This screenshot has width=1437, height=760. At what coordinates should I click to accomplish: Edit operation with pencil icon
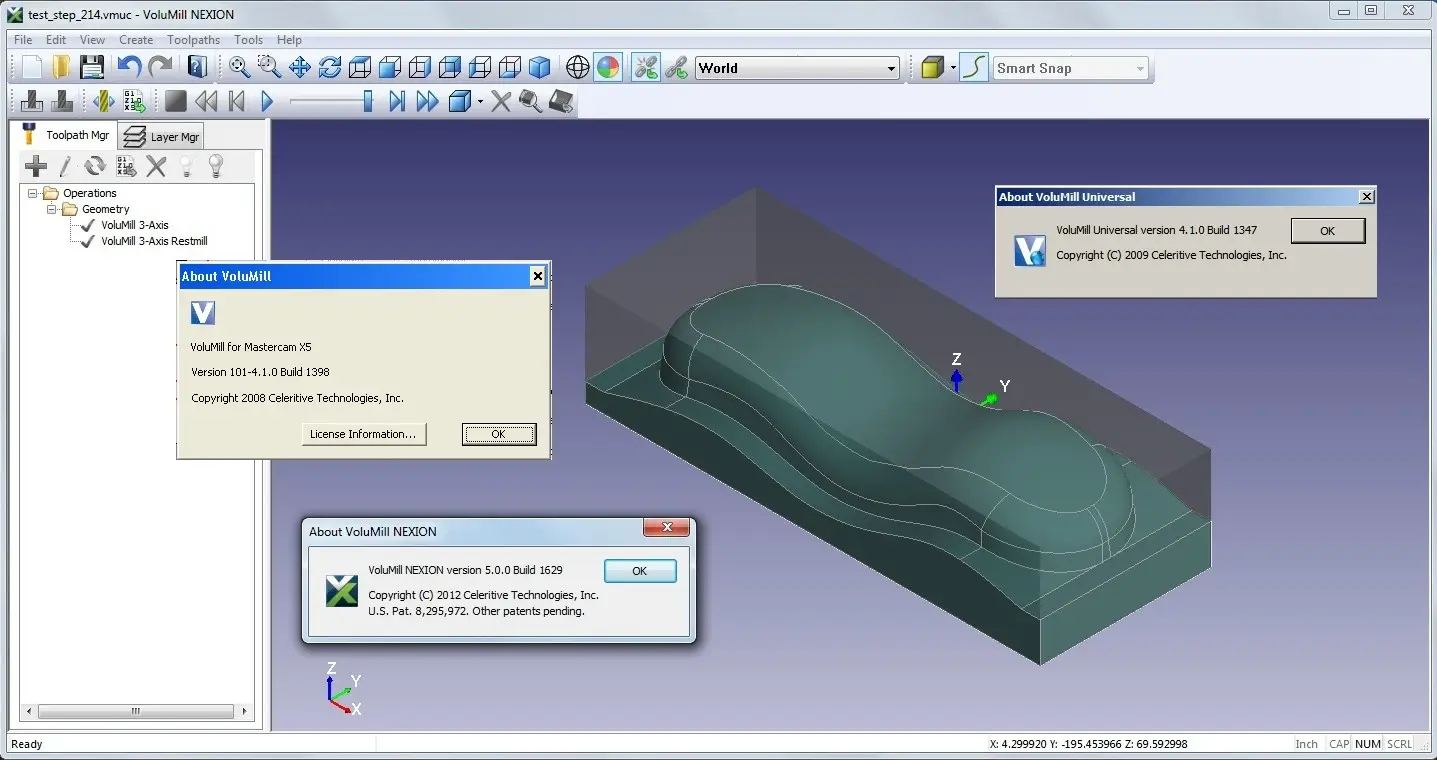(65, 166)
